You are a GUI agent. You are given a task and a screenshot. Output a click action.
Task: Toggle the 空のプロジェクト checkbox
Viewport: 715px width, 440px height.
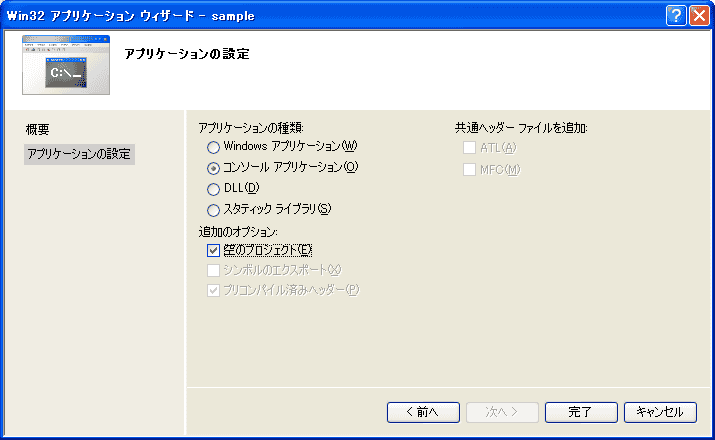click(213, 250)
